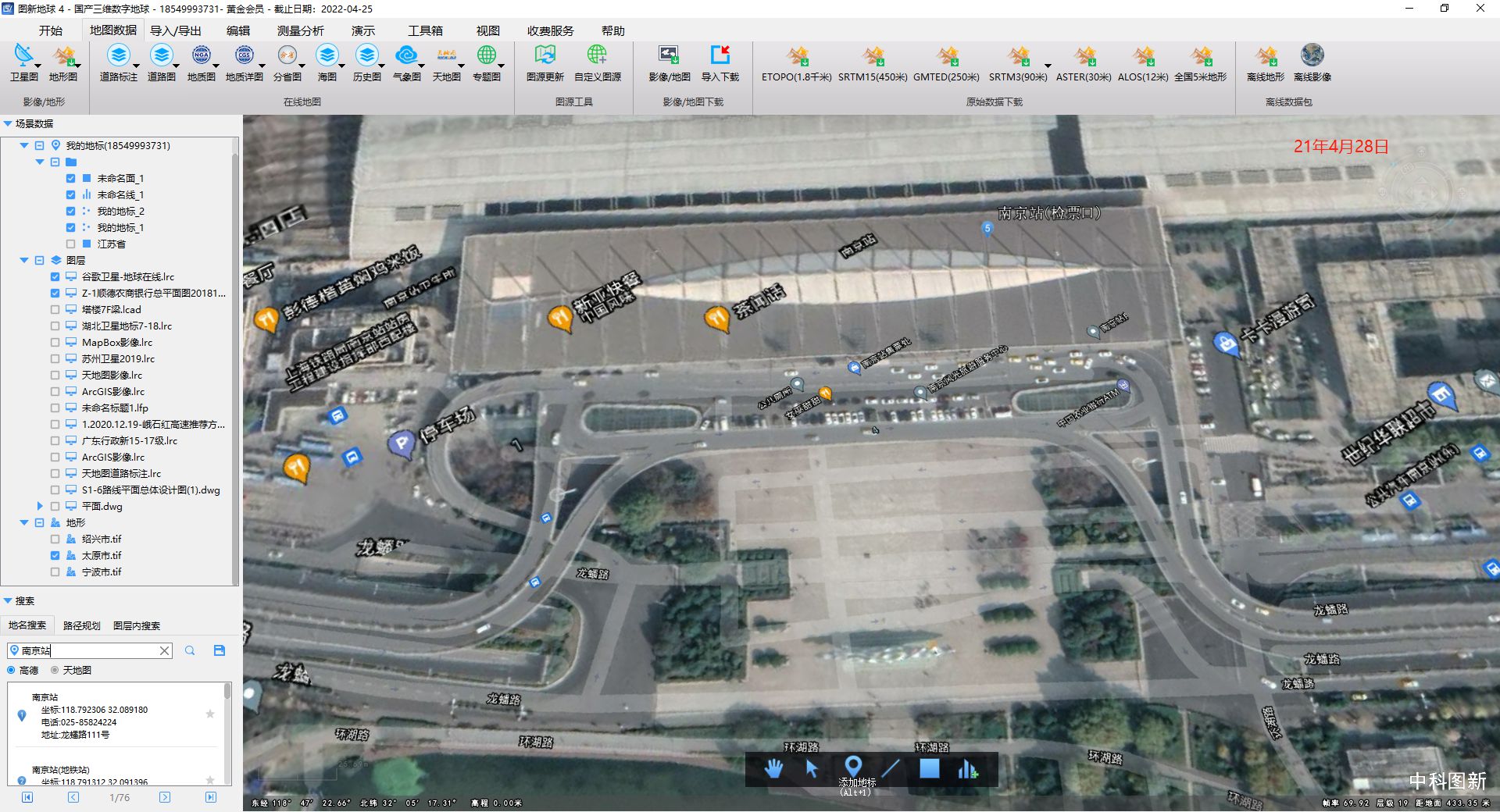This screenshot has height=812, width=1500.
Task: Open the 地质图 geological map
Action: (x=201, y=63)
